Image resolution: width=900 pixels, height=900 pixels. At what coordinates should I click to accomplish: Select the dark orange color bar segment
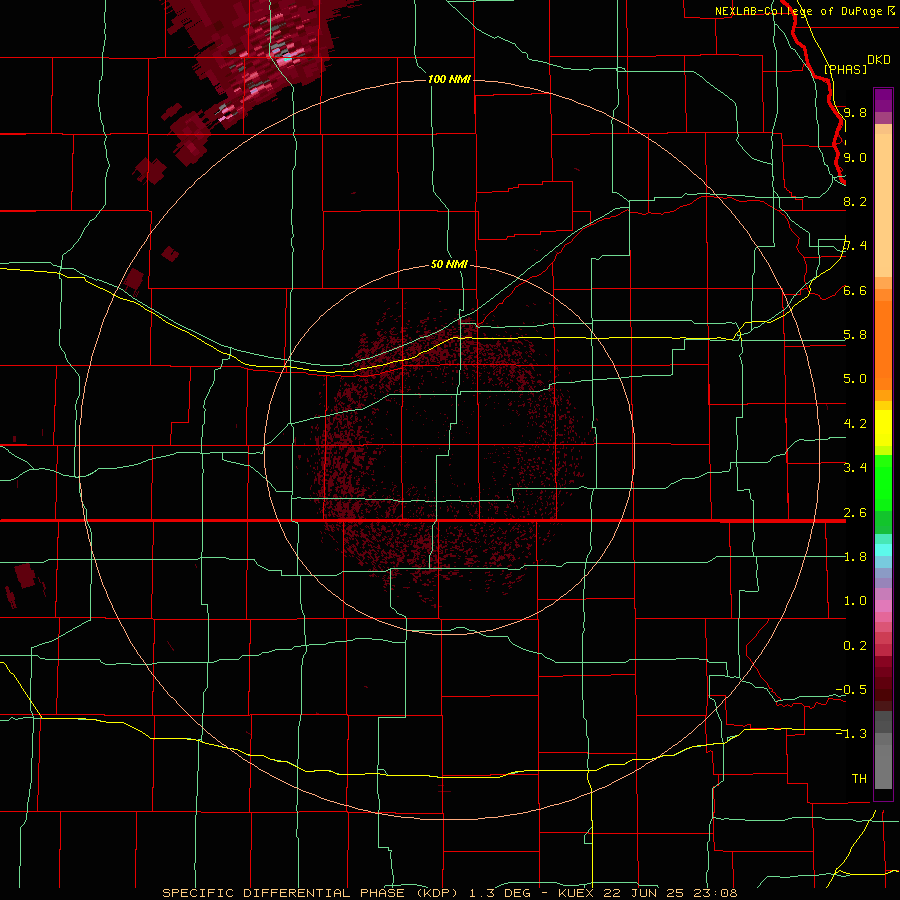point(883,344)
